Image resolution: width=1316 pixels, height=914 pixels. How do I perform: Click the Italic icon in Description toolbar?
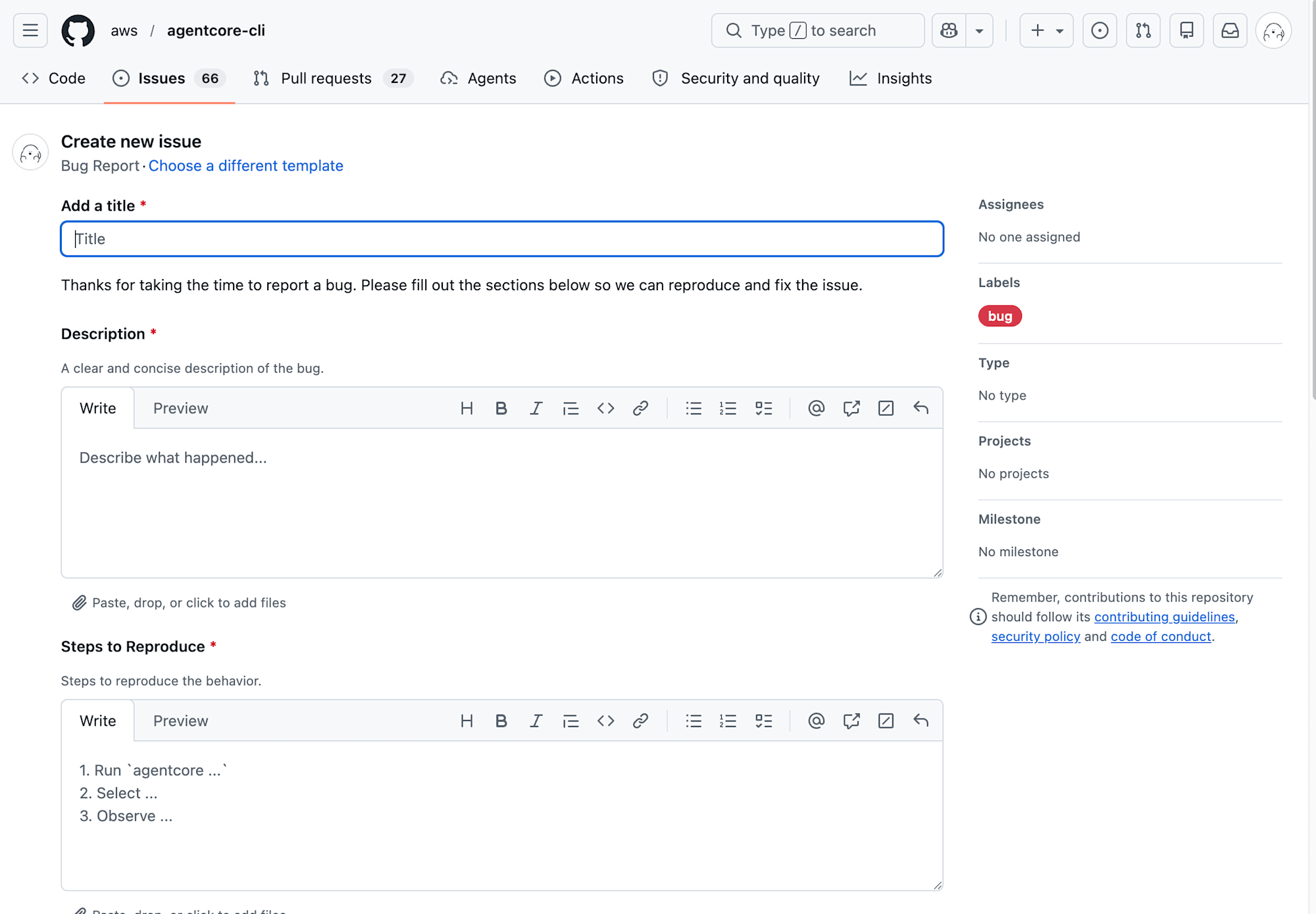536,409
